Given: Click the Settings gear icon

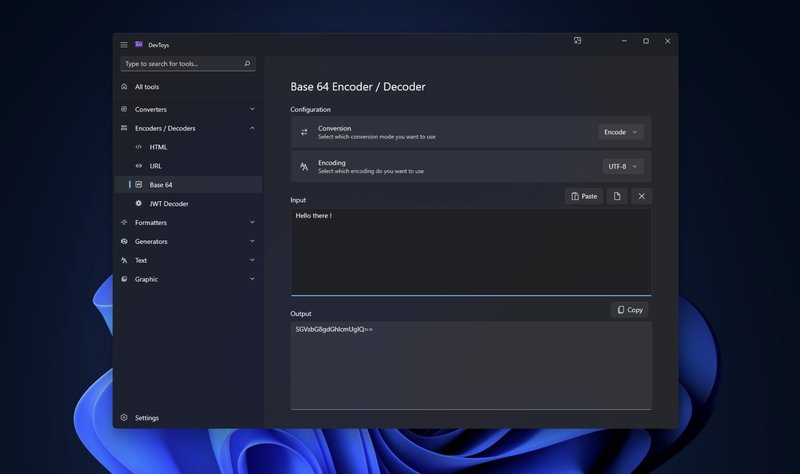Looking at the screenshot, I should click(124, 418).
